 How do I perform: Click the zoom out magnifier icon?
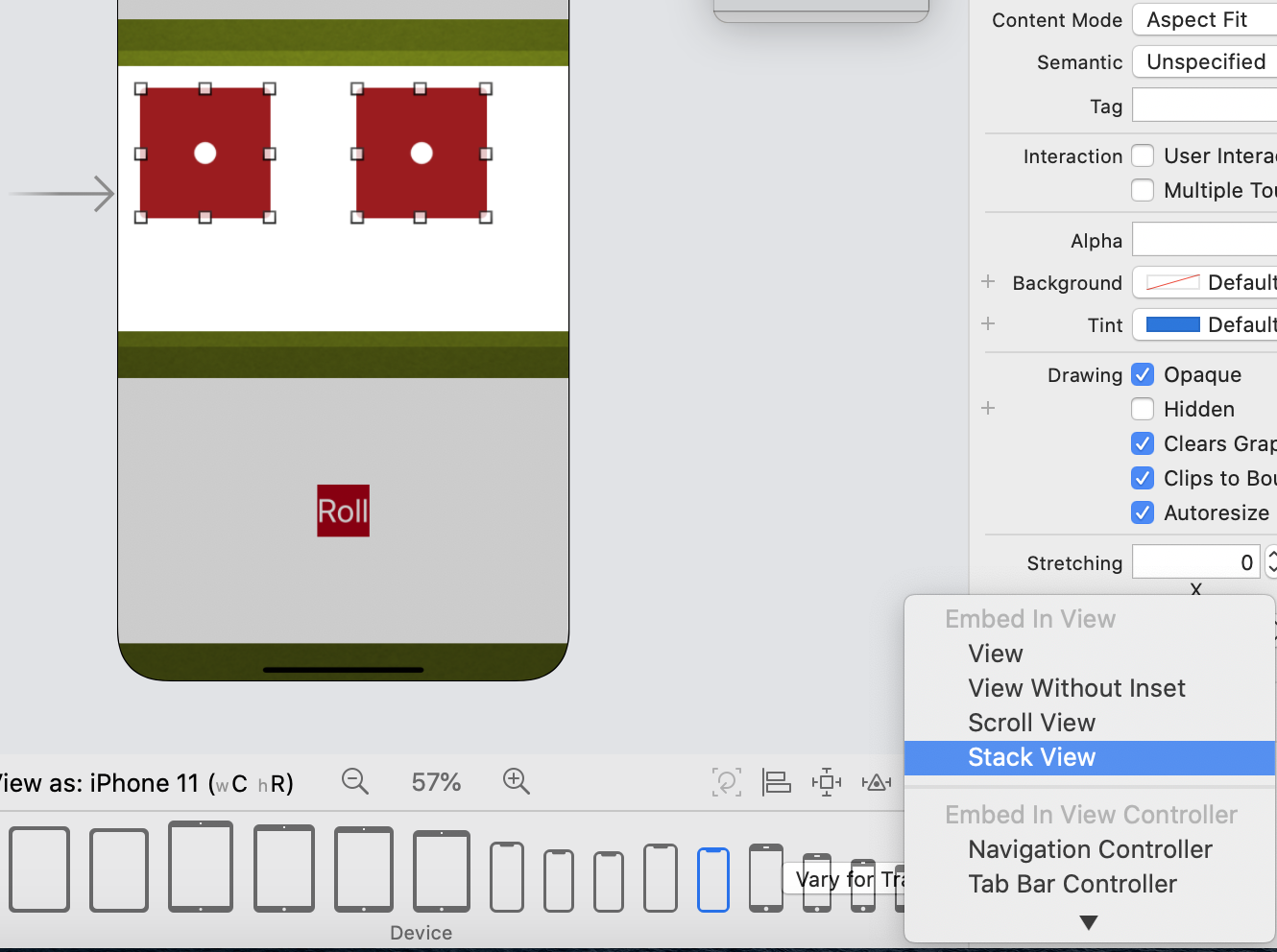tap(354, 782)
